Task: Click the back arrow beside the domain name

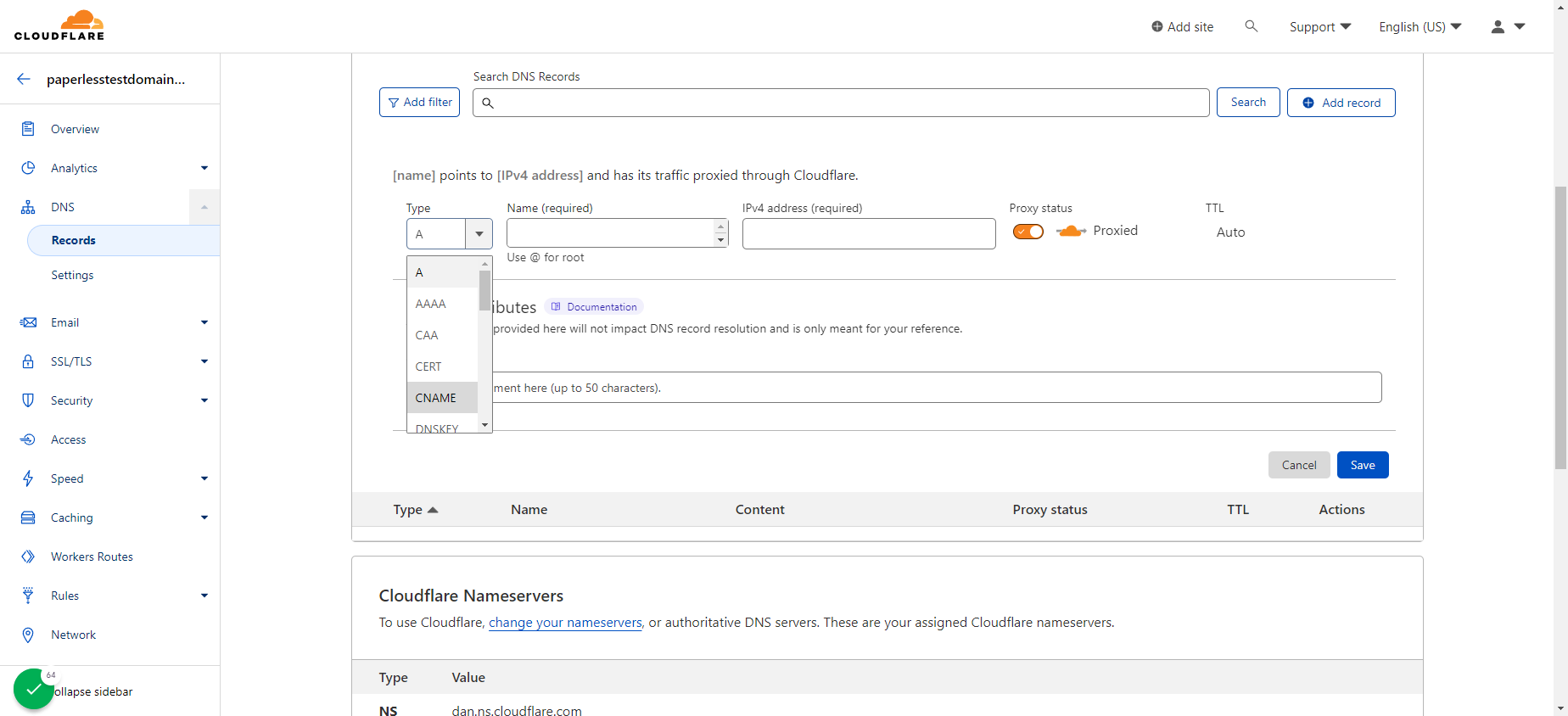Action: [24, 79]
